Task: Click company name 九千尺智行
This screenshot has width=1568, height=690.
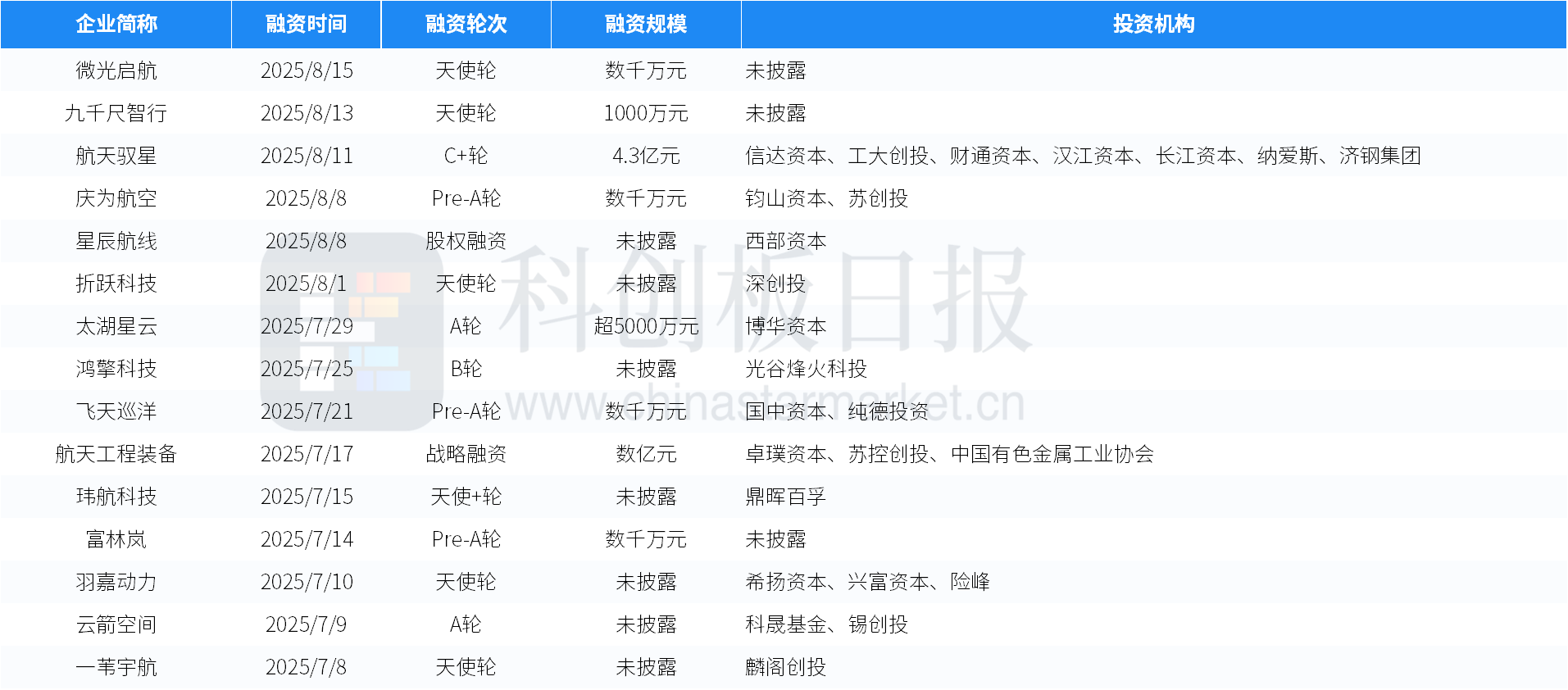Action: tap(116, 113)
